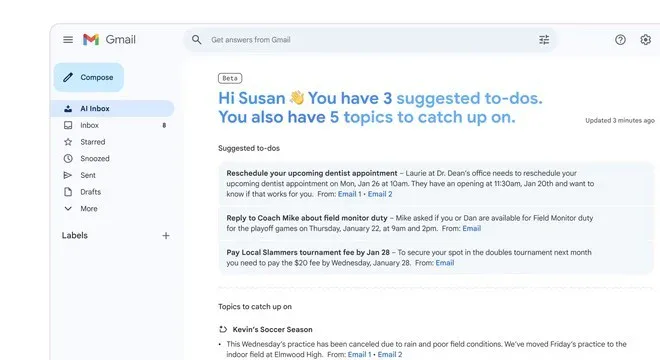The height and width of the screenshot is (360, 660).
Task: Open the Sent folder
Action: tap(112, 175)
